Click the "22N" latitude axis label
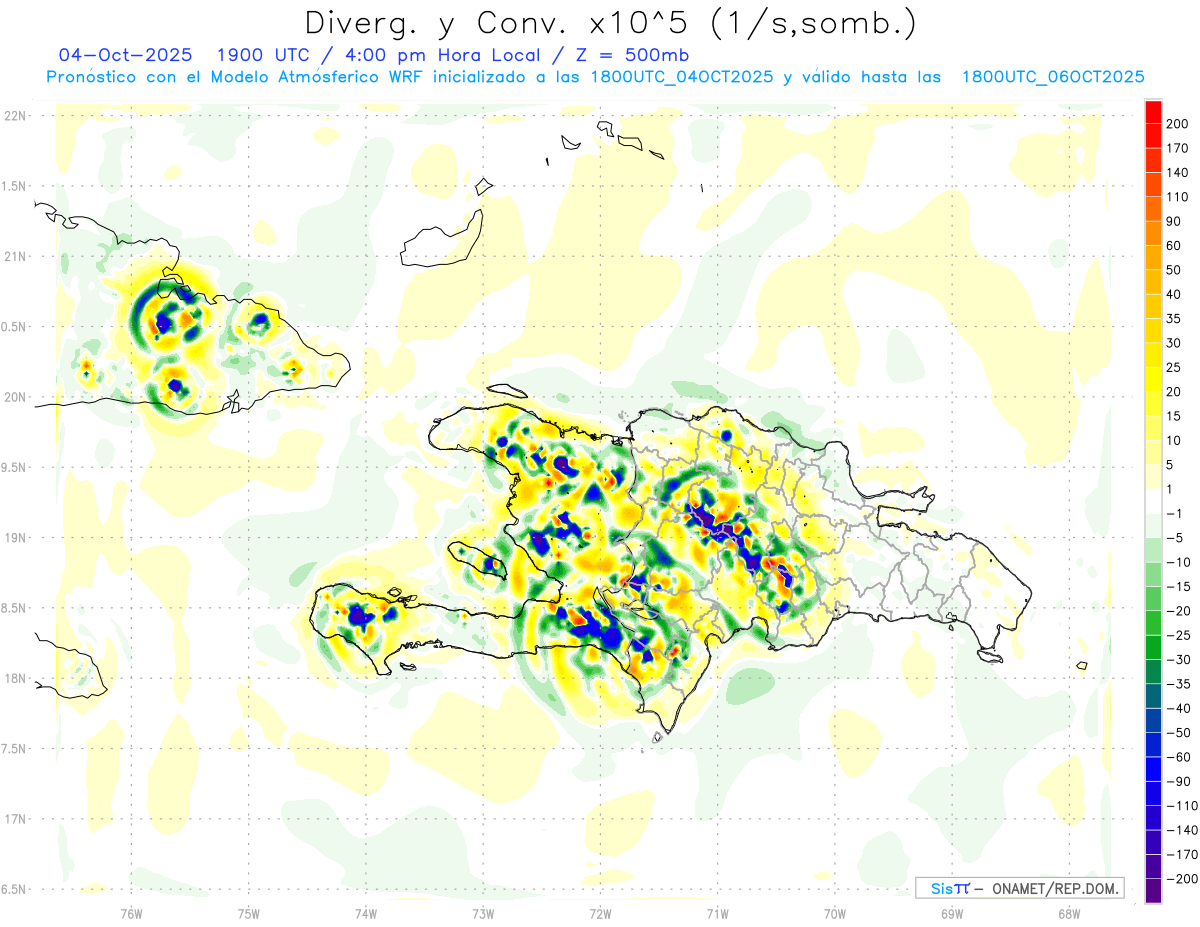Screen dimensions: 1200x927 coord(15,116)
